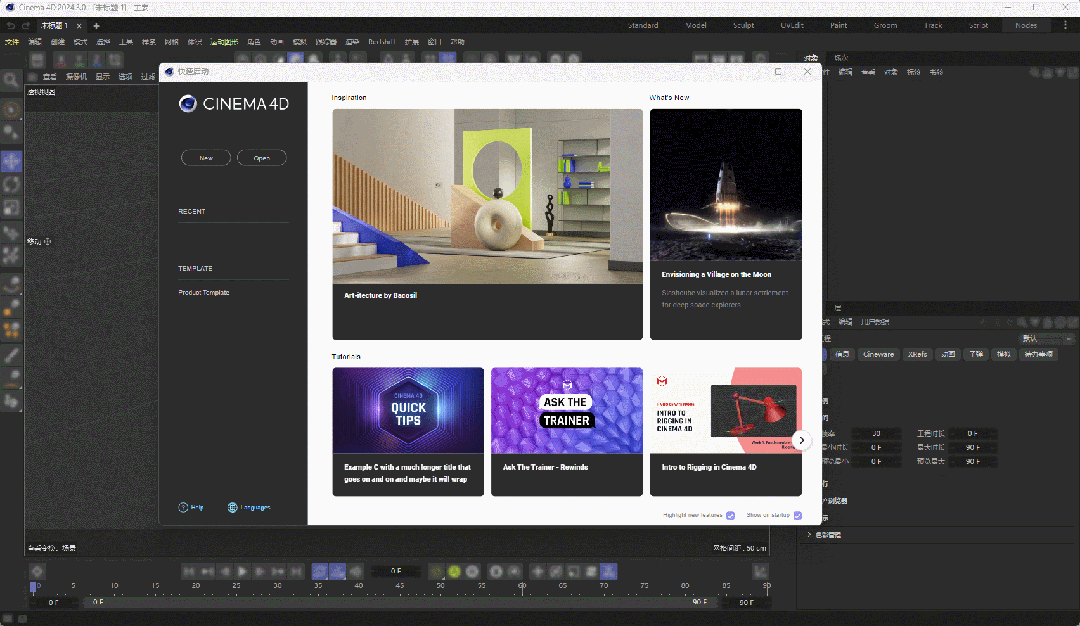
Task: Click the first icon of the top toolbar
Action: [x=37, y=60]
